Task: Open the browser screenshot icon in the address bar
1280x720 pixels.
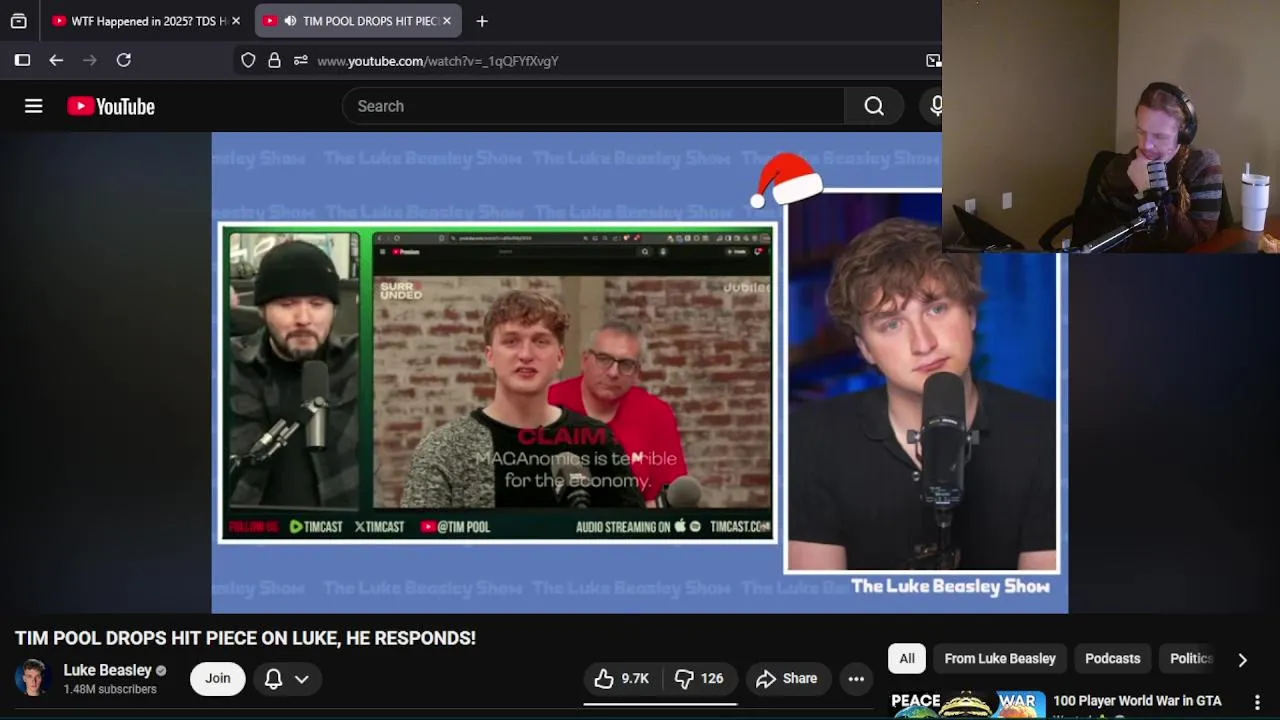Action: (933, 61)
